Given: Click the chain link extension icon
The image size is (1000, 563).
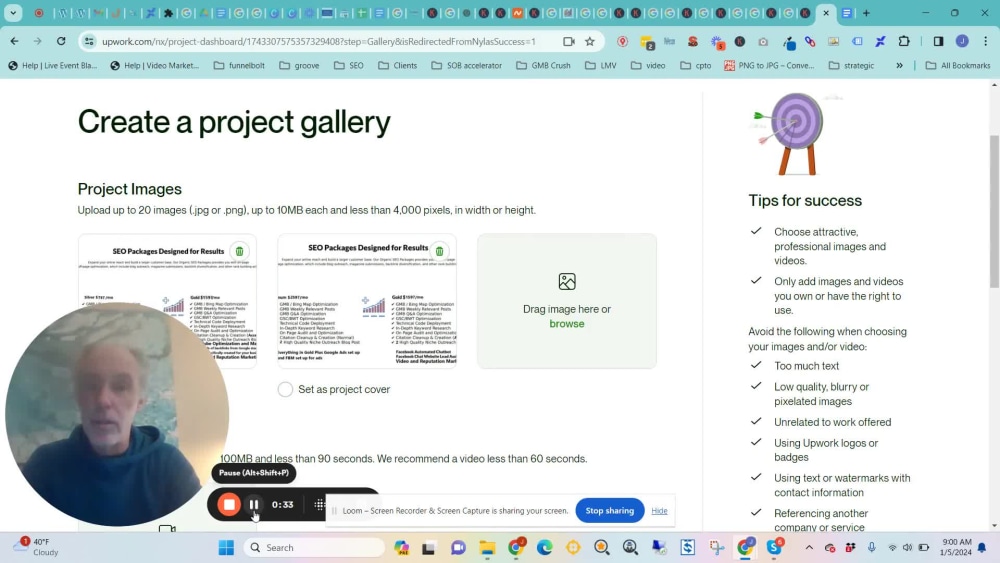Looking at the screenshot, I should point(810,41).
